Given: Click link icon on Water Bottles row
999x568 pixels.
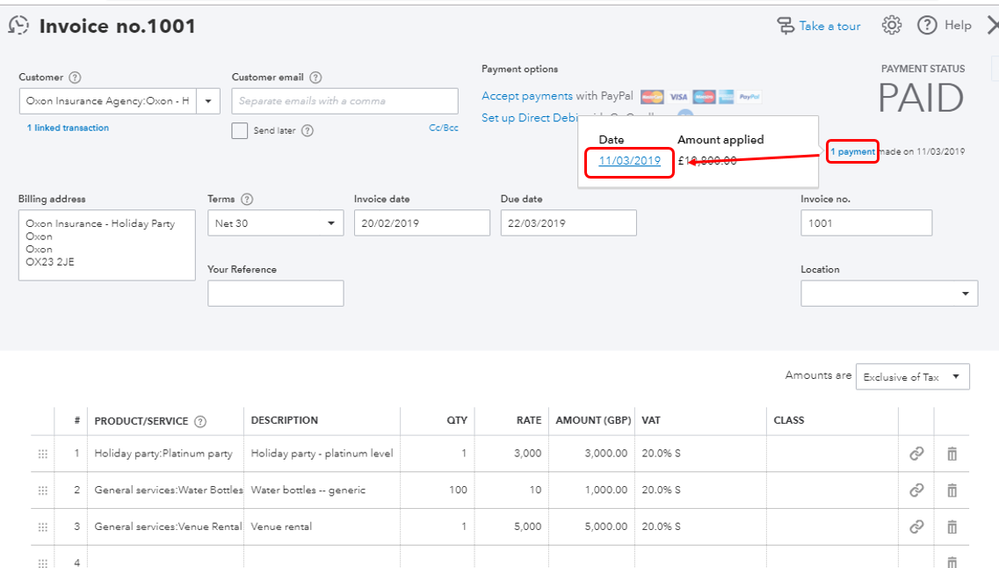Looking at the screenshot, I should (x=916, y=490).
